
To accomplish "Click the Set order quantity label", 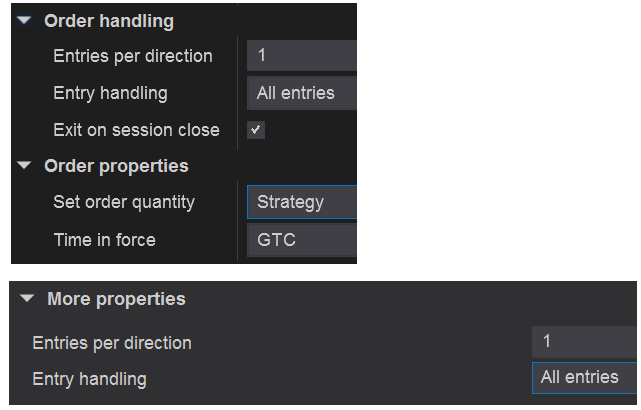I will 123,202.
